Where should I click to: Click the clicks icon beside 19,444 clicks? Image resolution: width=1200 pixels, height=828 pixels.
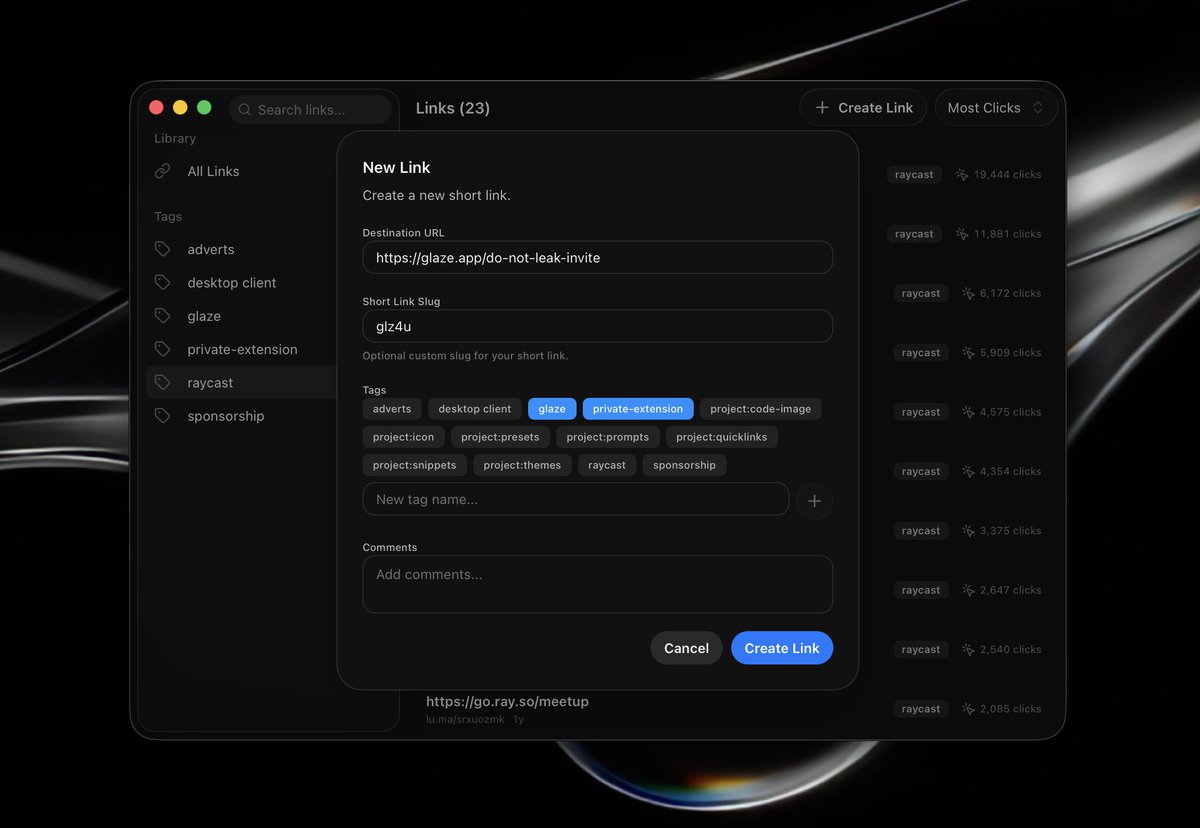(962, 174)
